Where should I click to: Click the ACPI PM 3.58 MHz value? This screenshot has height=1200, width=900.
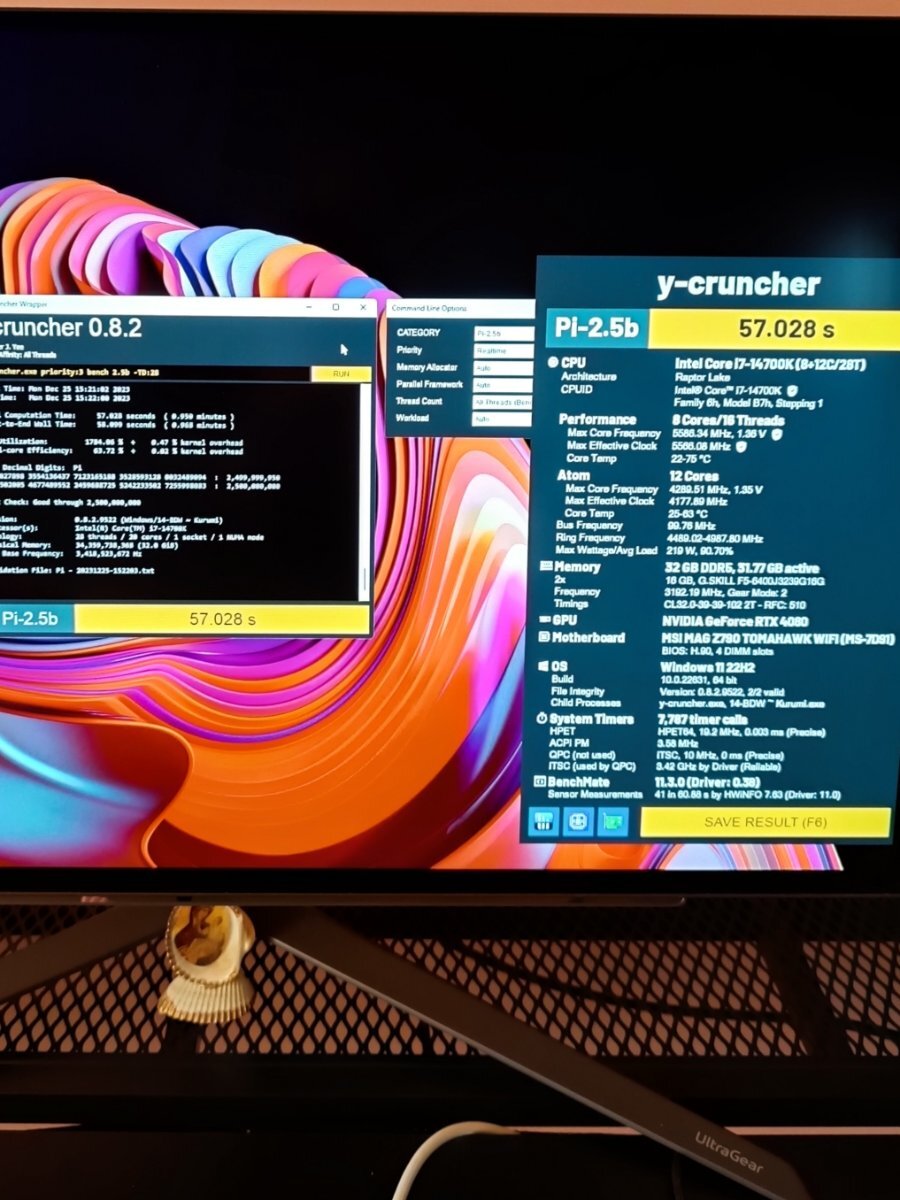(x=677, y=744)
